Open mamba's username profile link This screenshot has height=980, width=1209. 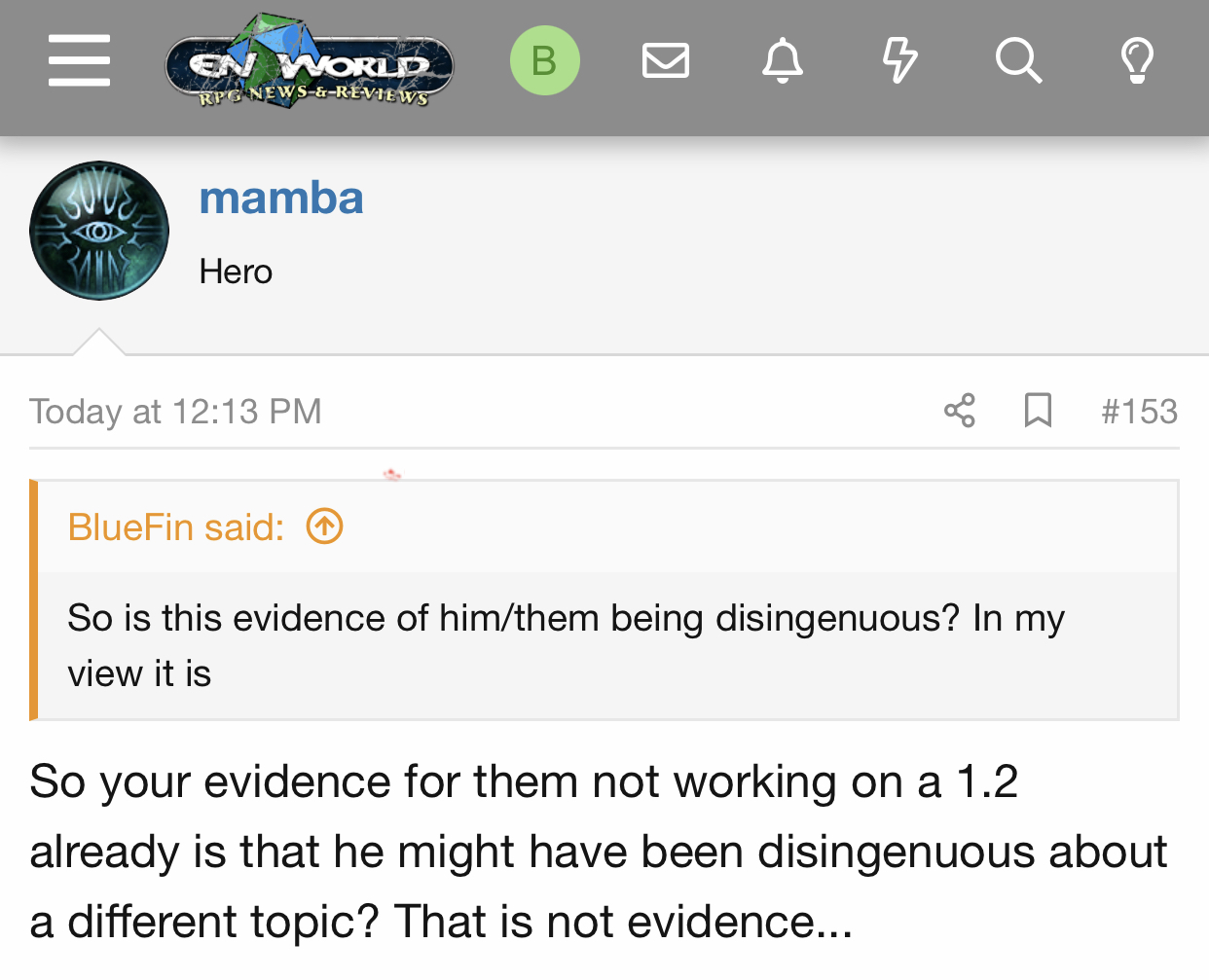(x=281, y=198)
